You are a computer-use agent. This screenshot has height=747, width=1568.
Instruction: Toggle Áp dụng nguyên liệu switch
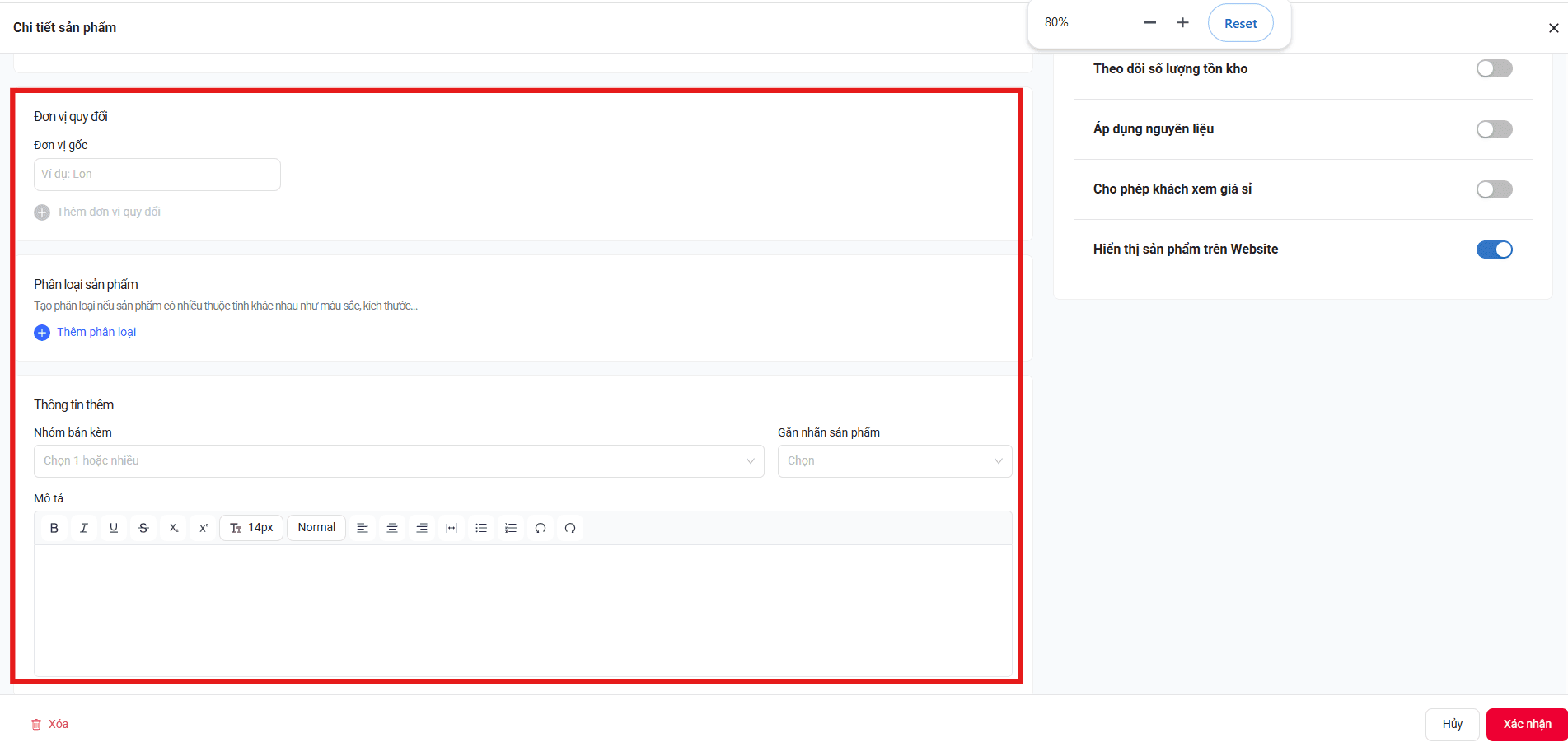[1494, 129]
